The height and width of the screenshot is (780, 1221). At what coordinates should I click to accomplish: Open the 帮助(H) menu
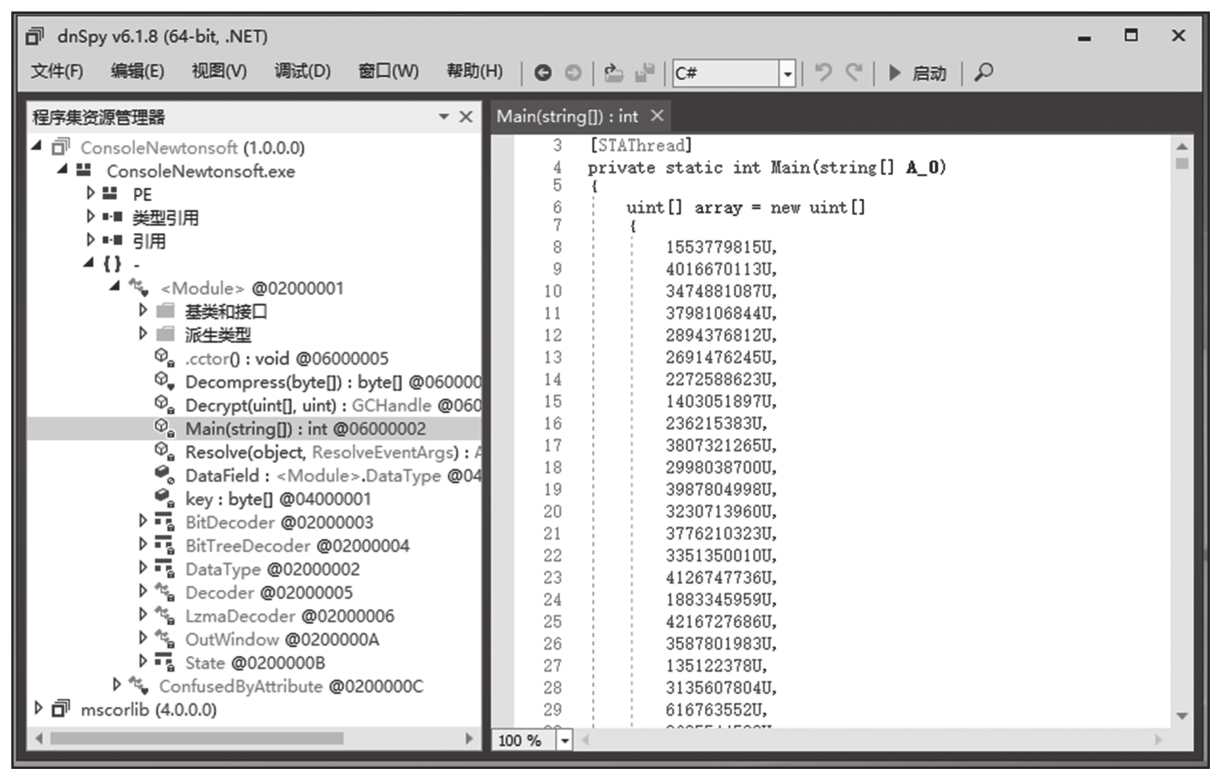click(x=474, y=72)
